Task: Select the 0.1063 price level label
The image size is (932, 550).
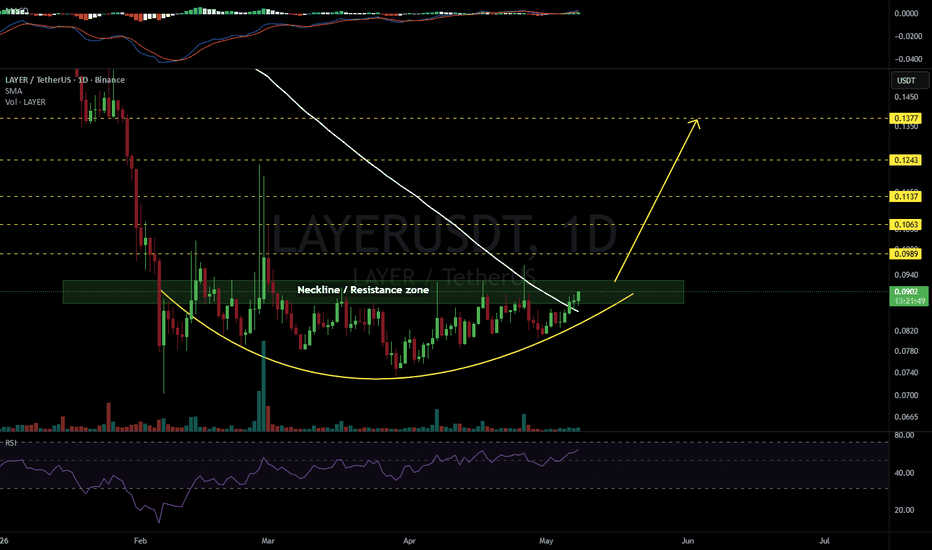Action: coord(905,224)
